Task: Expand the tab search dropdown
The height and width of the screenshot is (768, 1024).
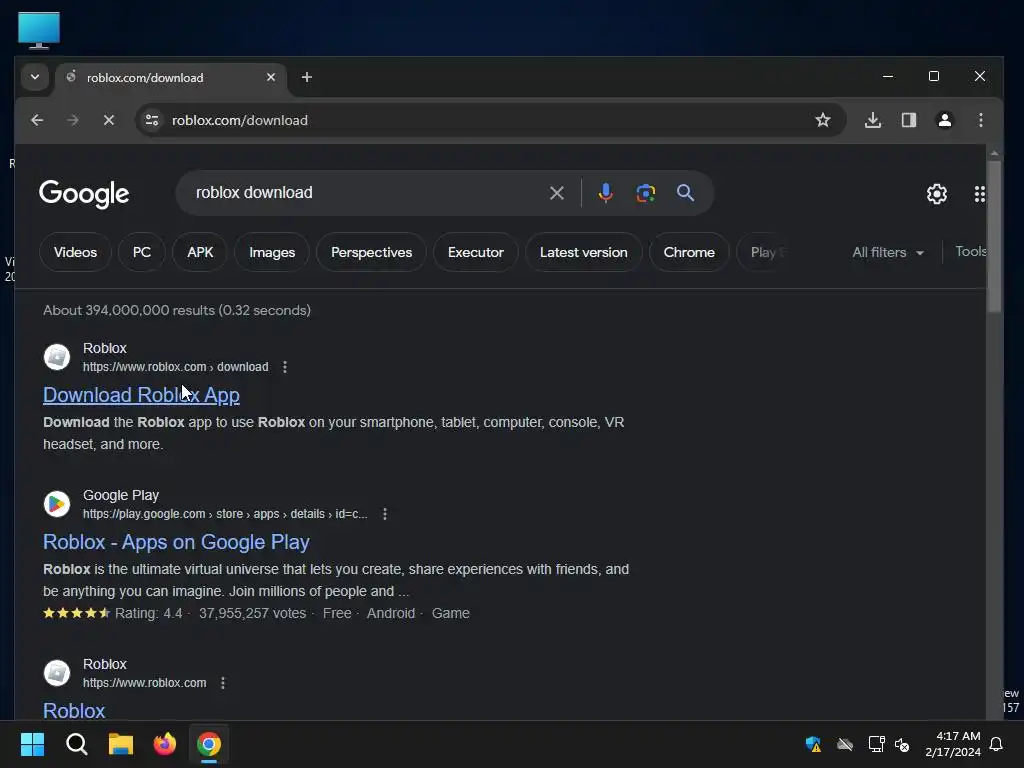Action: (35, 77)
